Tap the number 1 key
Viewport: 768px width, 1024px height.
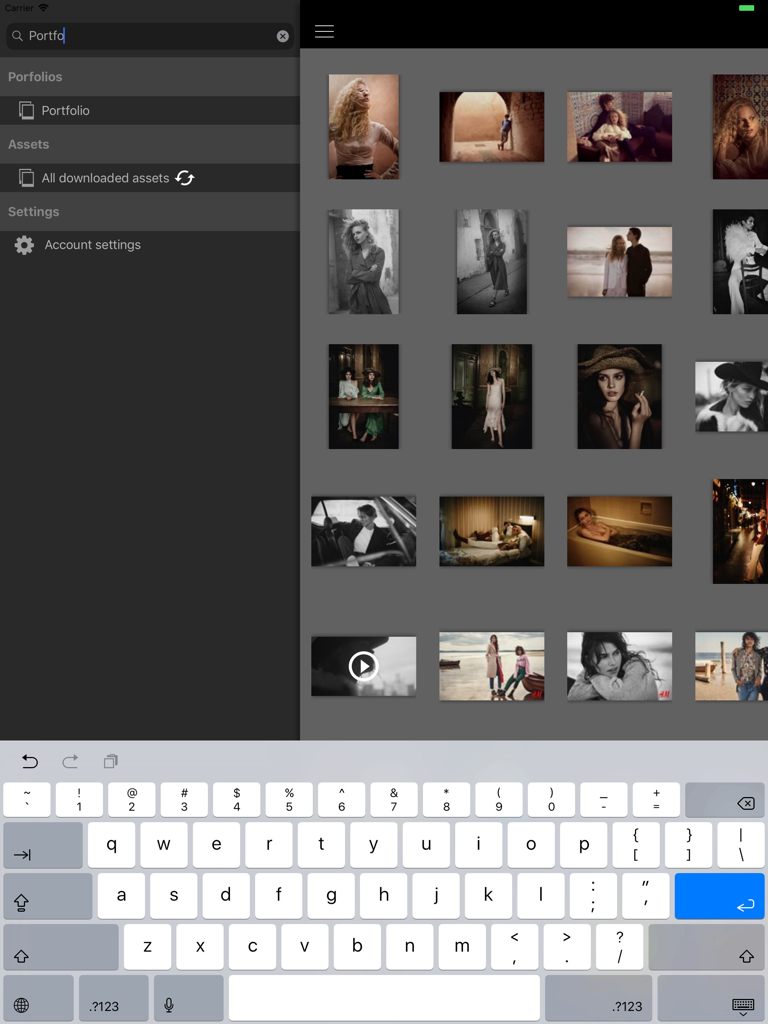[x=79, y=800]
